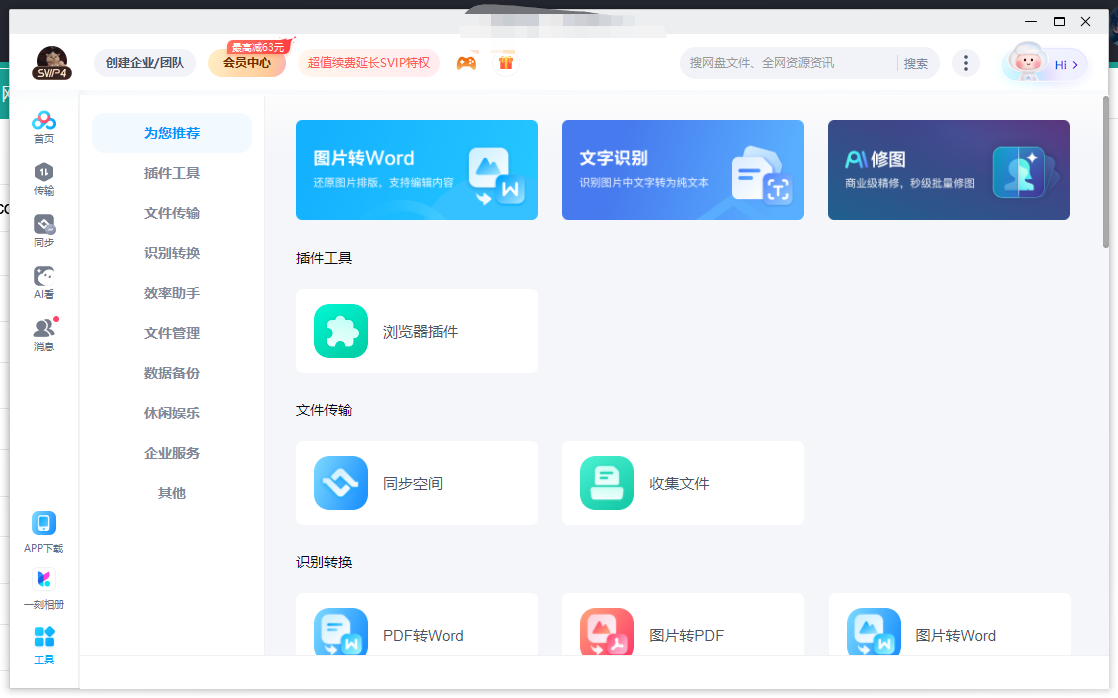Screen dimensions: 1118x698
Task: Open the 图片转Word banner card
Action: pyautogui.click(x=416, y=170)
